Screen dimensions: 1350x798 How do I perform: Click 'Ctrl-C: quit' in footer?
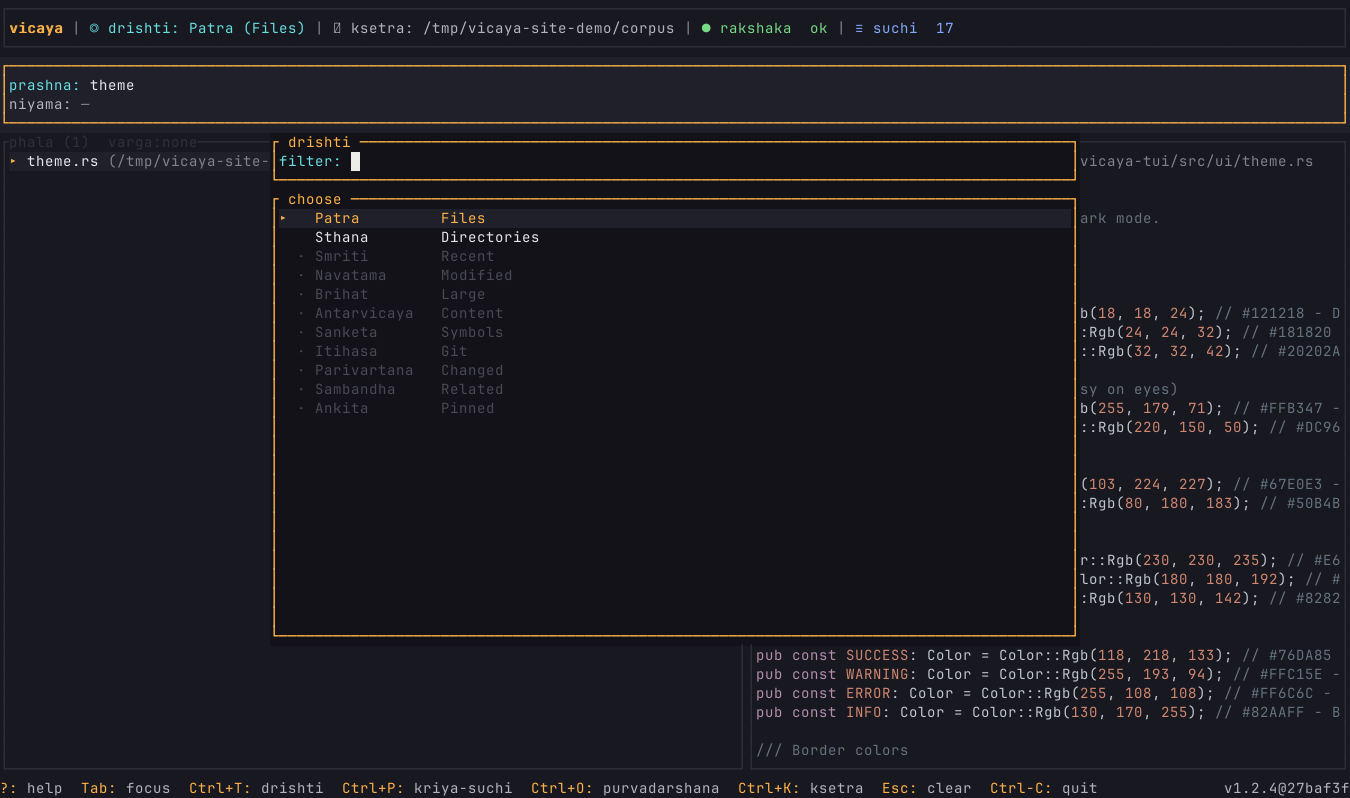(x=1044, y=788)
